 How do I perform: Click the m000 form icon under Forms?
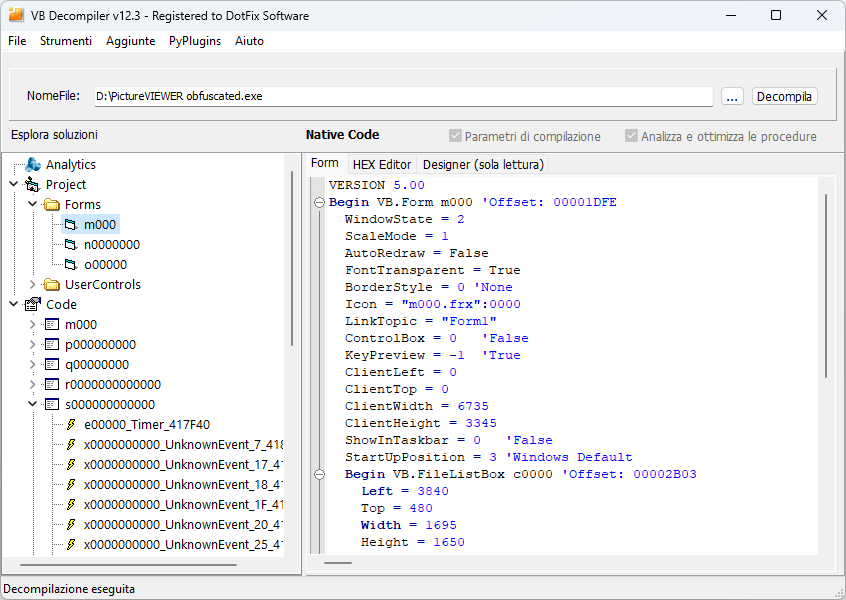(x=71, y=224)
